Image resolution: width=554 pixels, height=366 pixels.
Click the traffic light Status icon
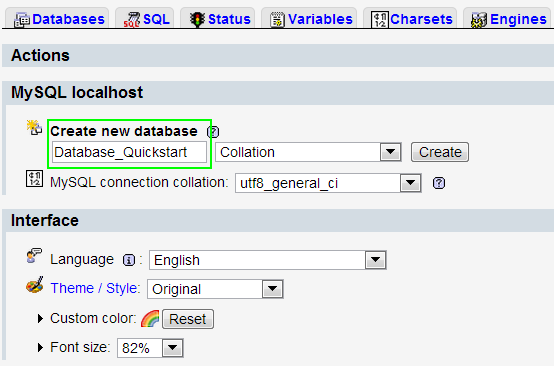pyautogui.click(x=197, y=19)
